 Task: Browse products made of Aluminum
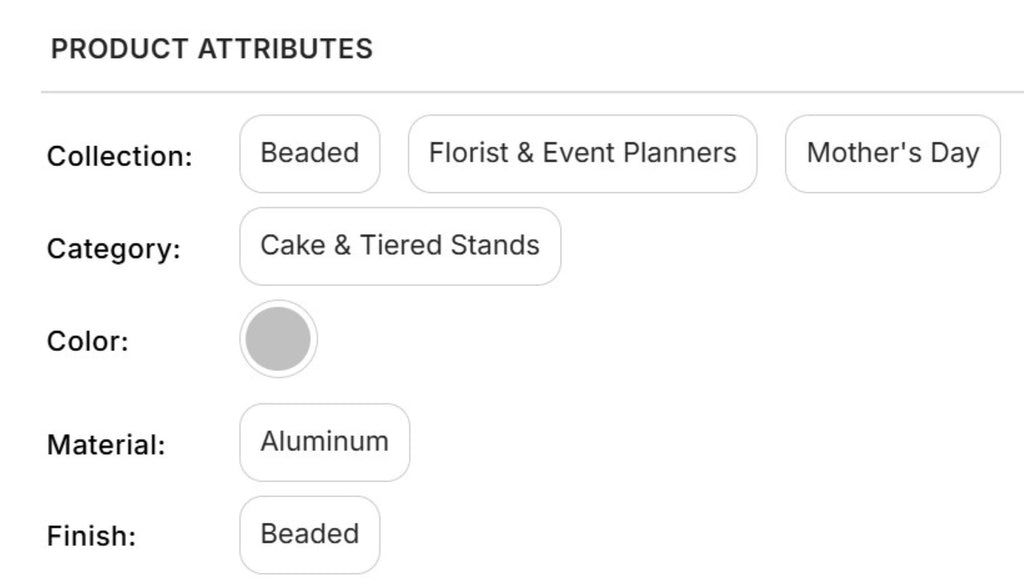[x=324, y=442]
